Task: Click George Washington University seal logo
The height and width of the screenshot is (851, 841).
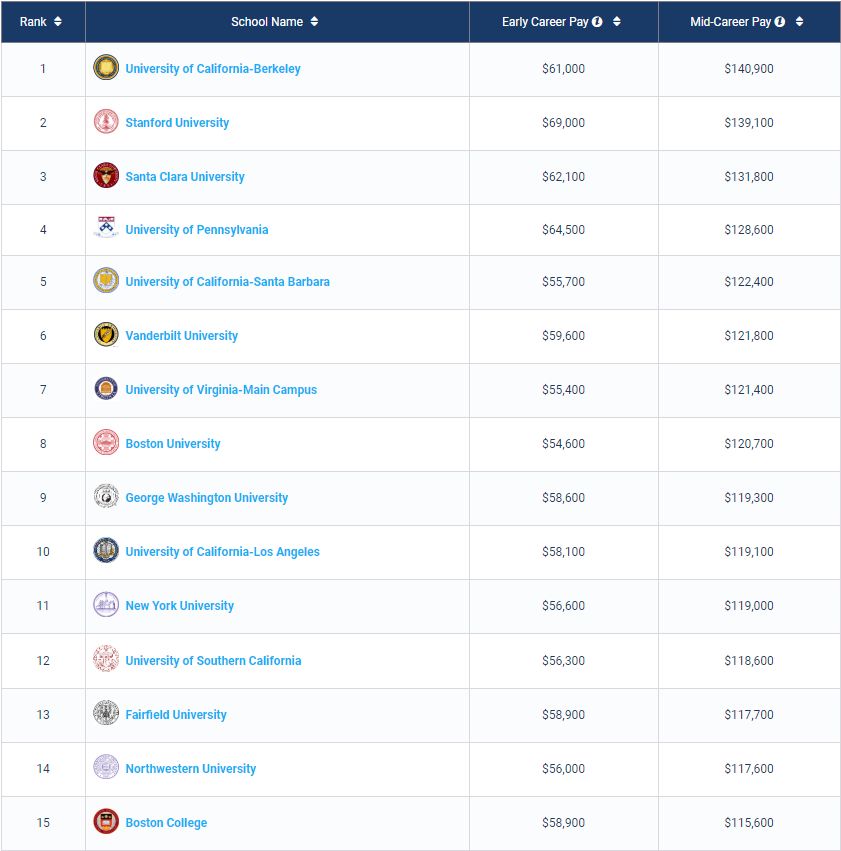Action: (x=106, y=496)
